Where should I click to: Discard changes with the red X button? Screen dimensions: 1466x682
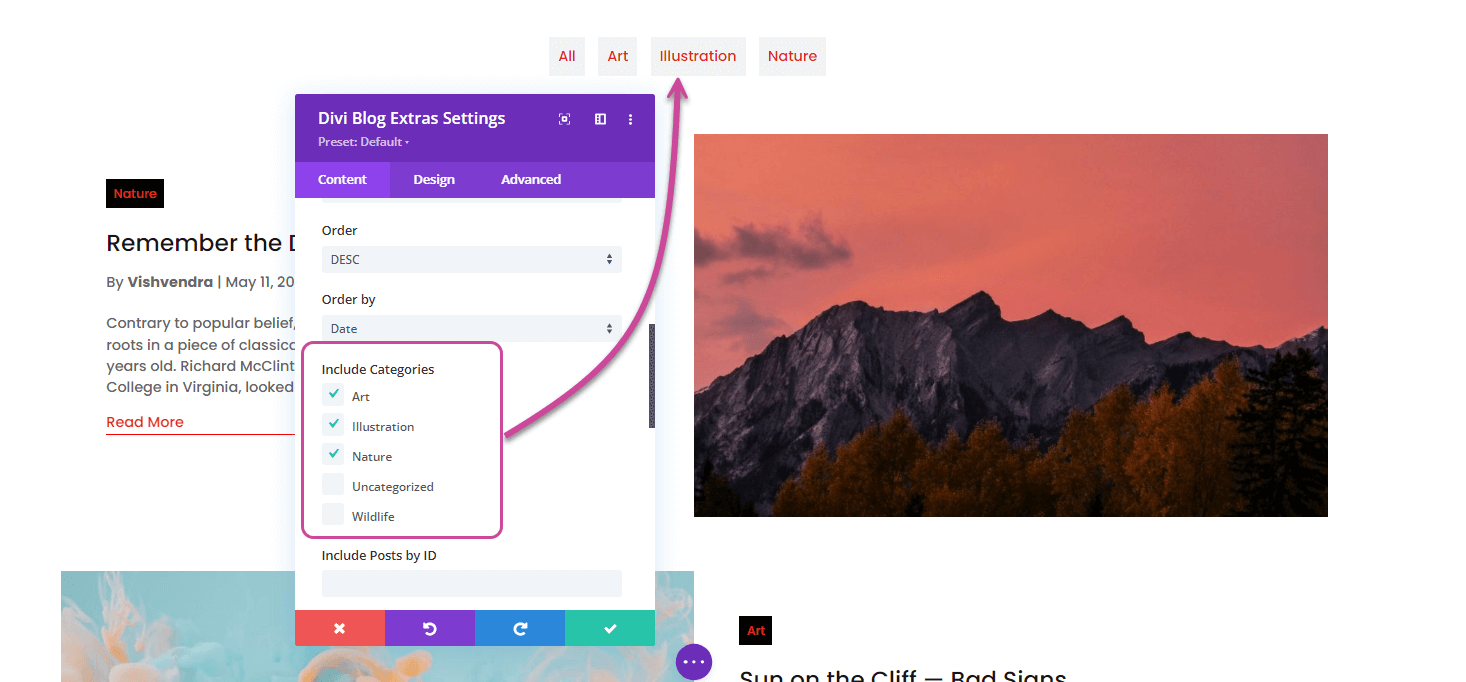tap(340, 628)
